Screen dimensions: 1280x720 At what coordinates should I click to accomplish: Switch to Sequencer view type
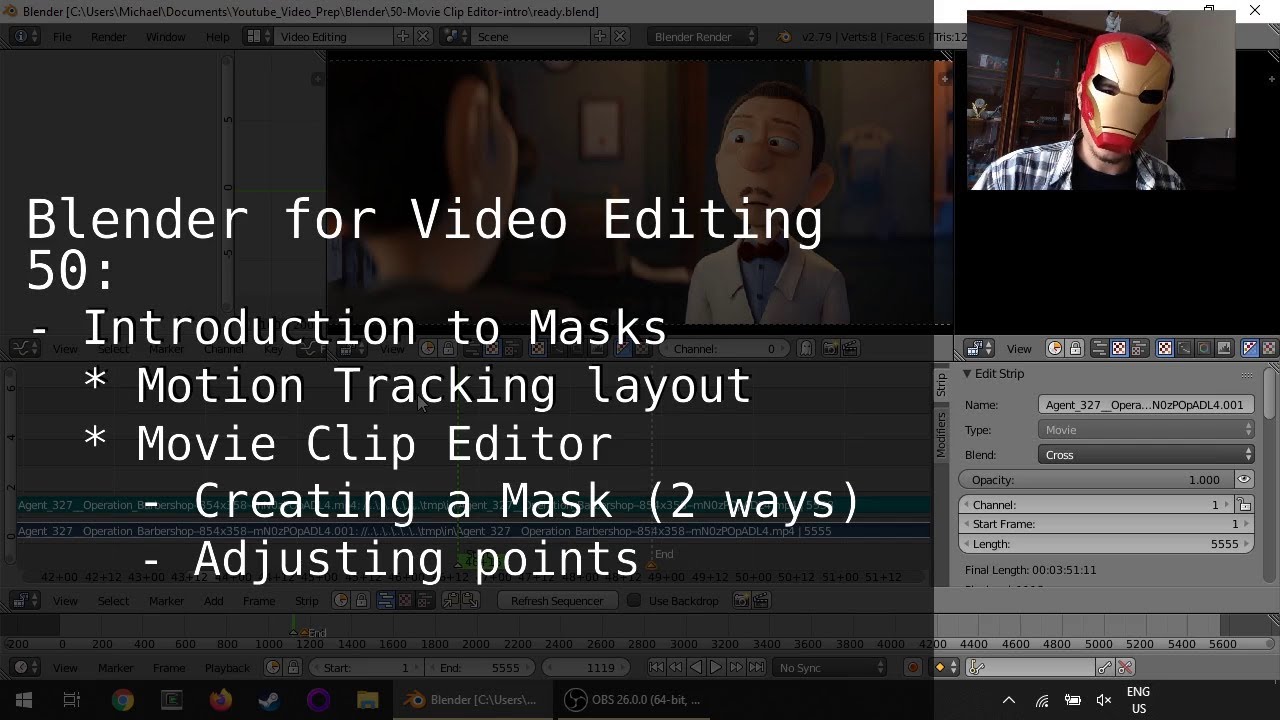click(x=1099, y=348)
